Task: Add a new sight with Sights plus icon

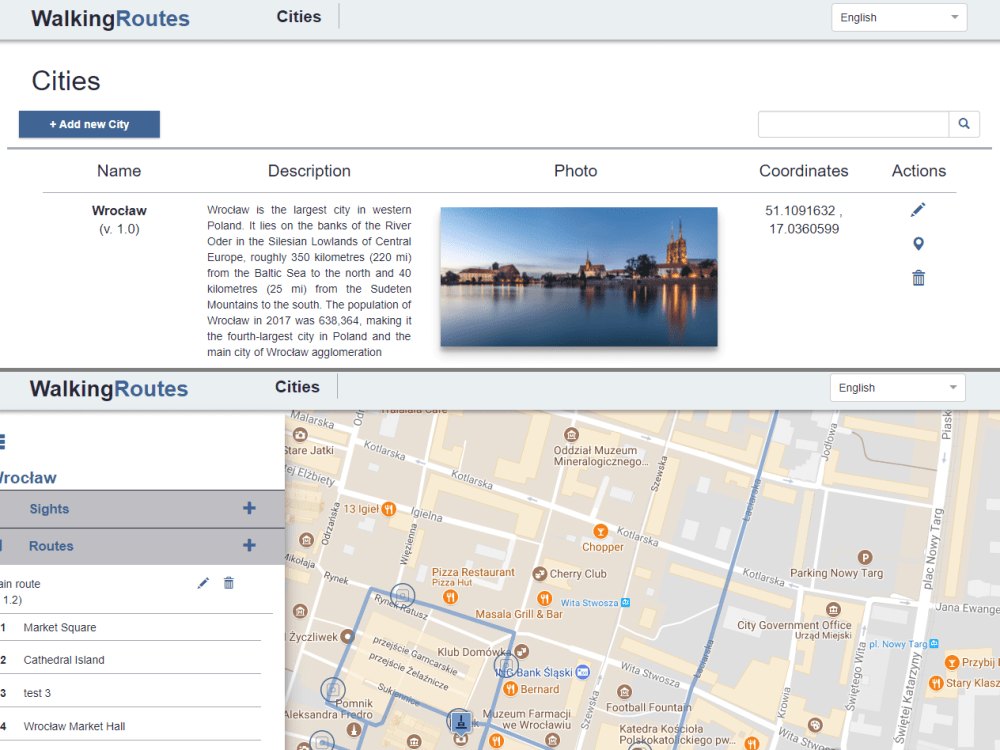Action: pos(249,508)
